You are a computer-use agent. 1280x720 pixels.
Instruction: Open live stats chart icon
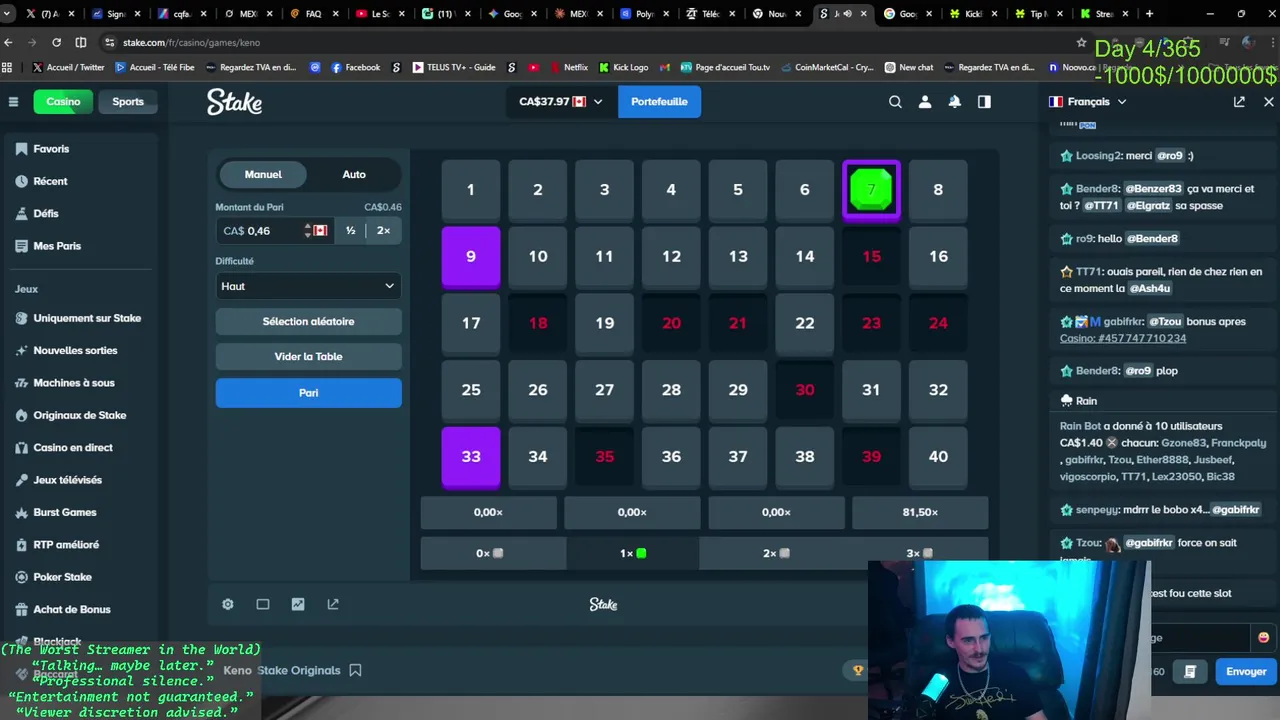tap(298, 604)
